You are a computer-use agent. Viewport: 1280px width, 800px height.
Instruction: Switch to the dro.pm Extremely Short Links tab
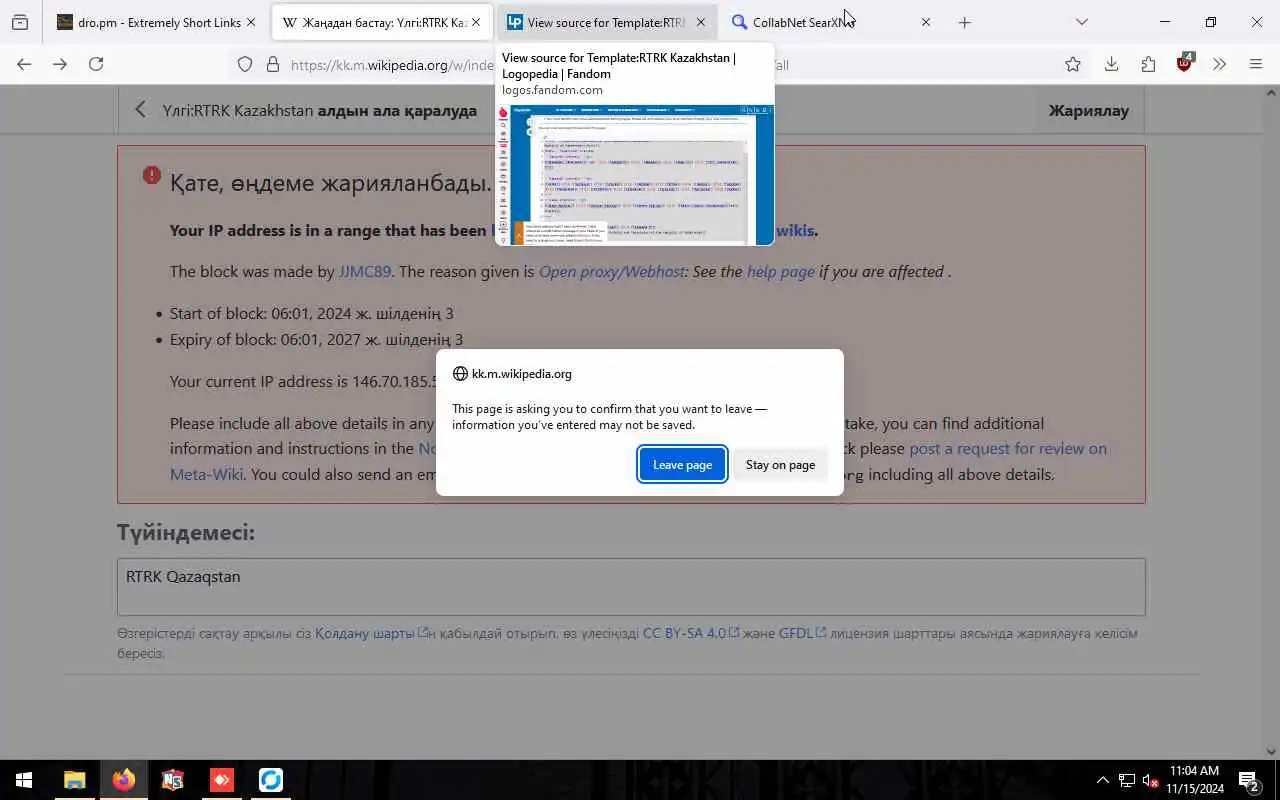tap(158, 22)
